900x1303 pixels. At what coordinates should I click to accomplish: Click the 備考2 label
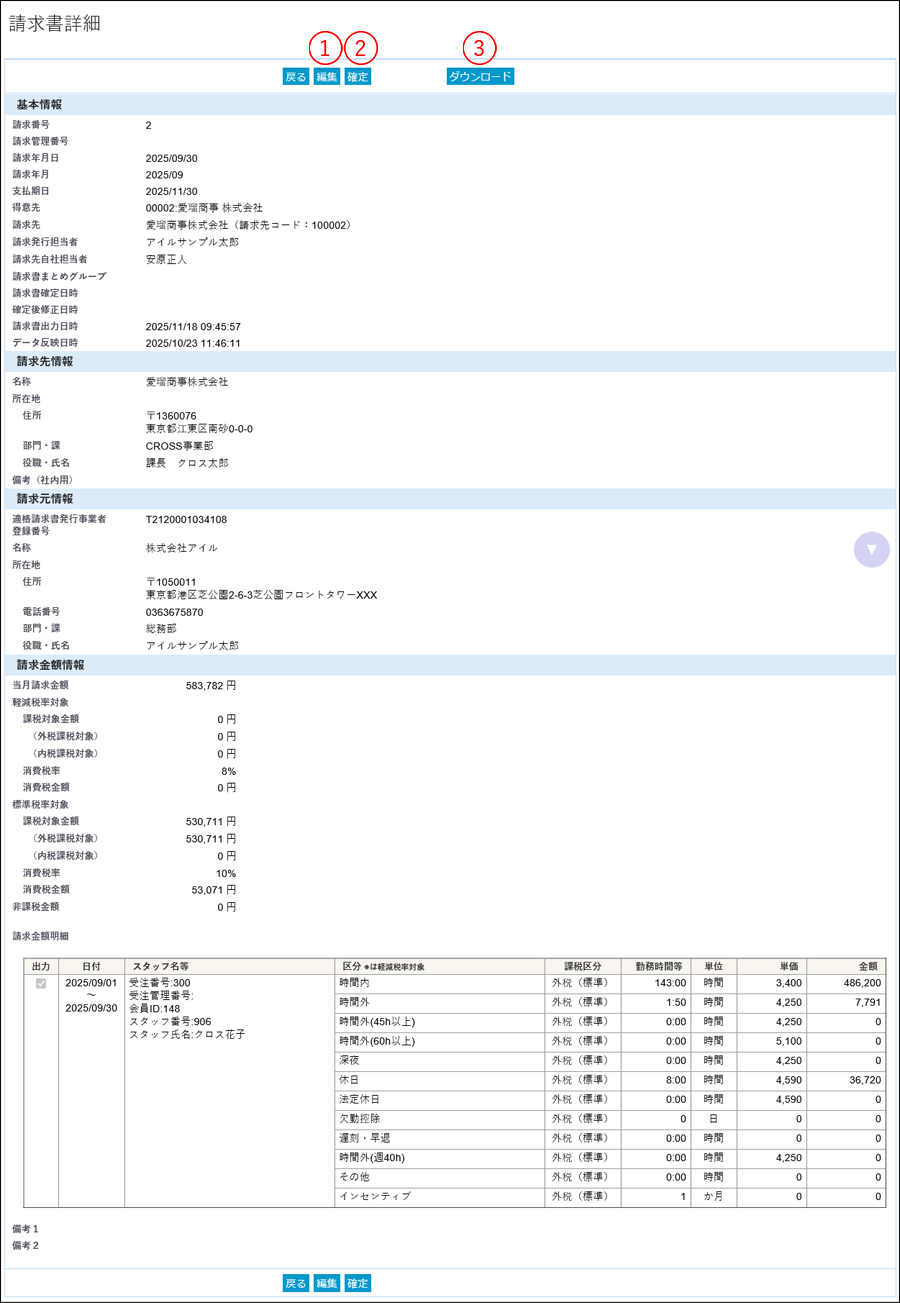coord(25,1246)
